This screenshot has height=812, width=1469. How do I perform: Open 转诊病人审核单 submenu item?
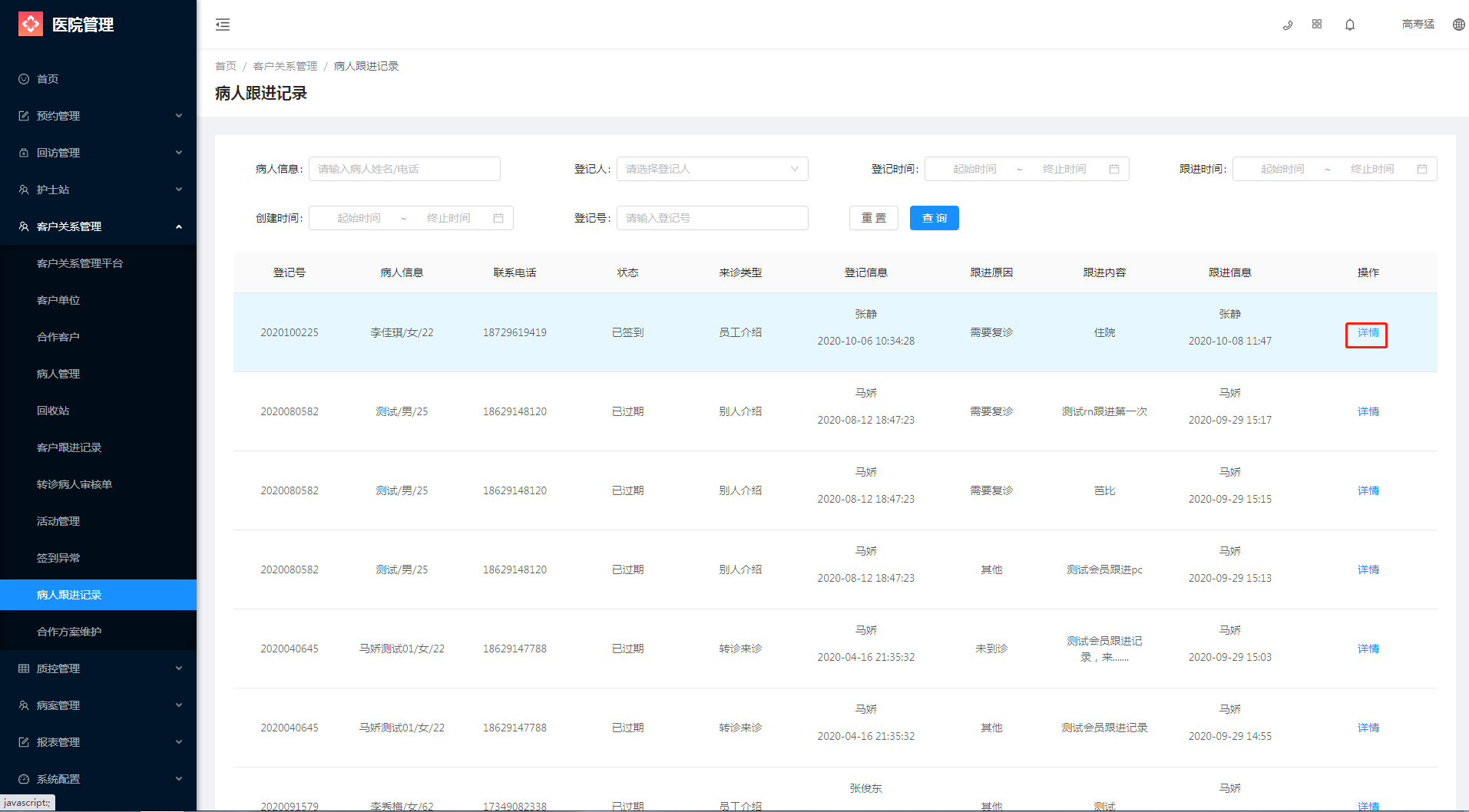click(x=98, y=484)
